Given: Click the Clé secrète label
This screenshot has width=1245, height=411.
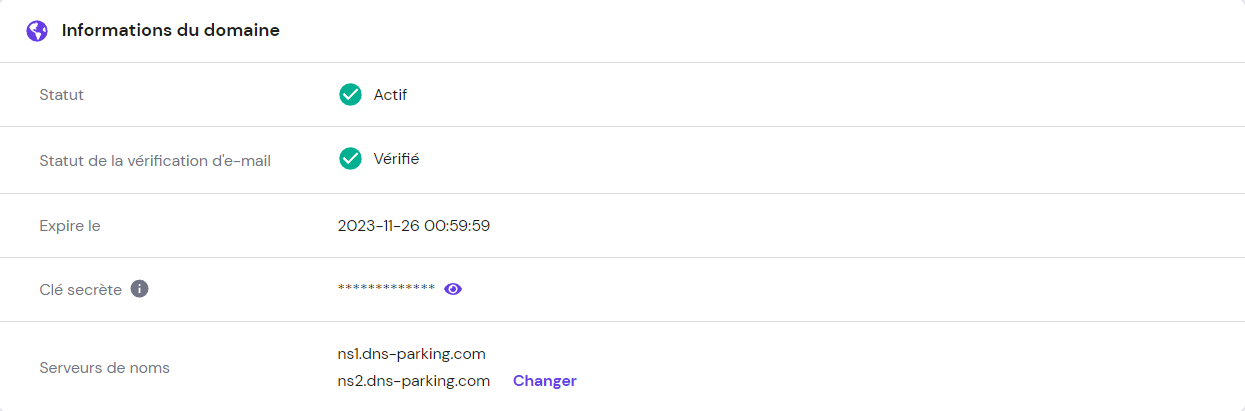Looking at the screenshot, I should coord(80,290).
